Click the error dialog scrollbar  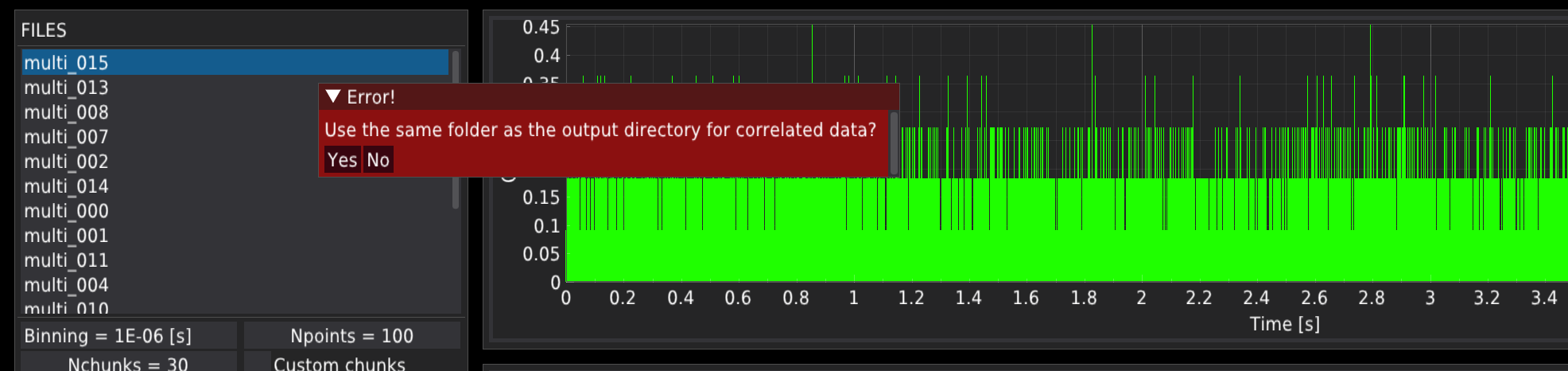[894, 143]
